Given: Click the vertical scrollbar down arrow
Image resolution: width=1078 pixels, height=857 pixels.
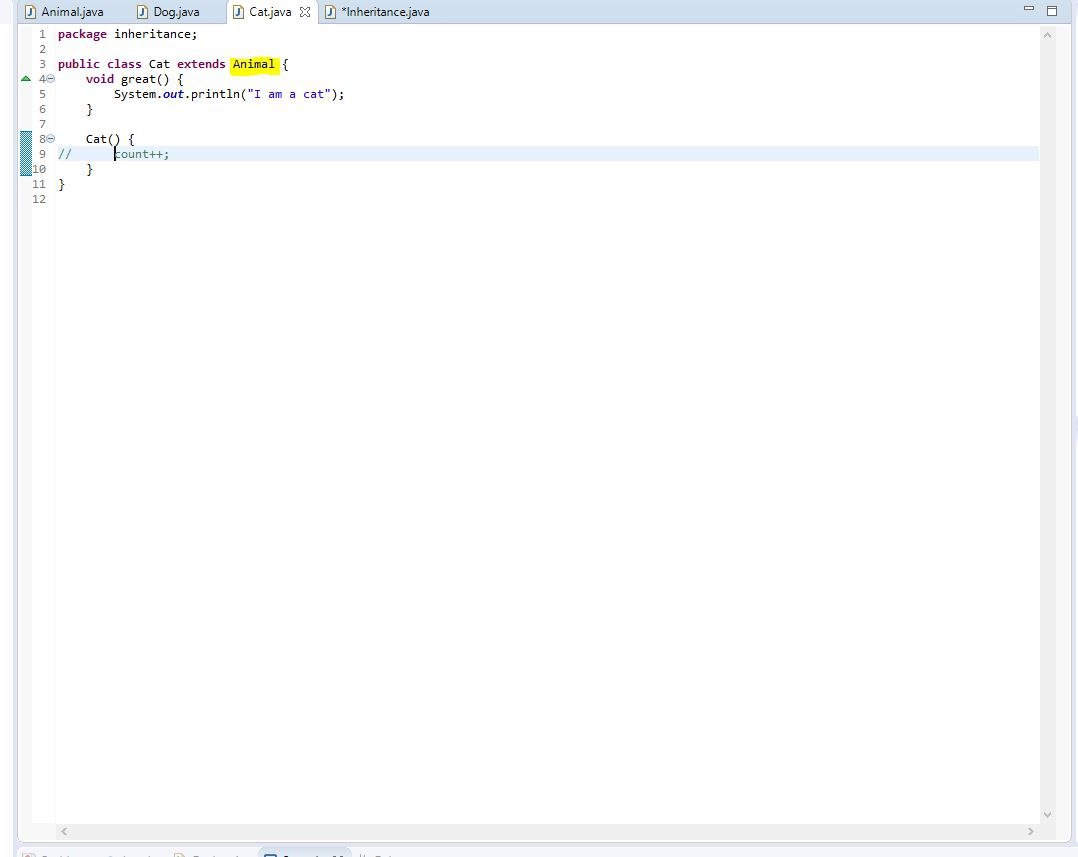Looking at the screenshot, I should pyautogui.click(x=1048, y=814).
